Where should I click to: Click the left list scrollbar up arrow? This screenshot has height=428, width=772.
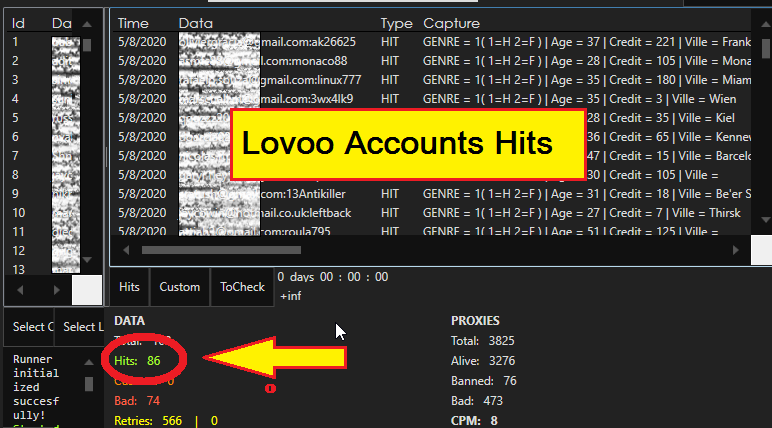[87, 24]
